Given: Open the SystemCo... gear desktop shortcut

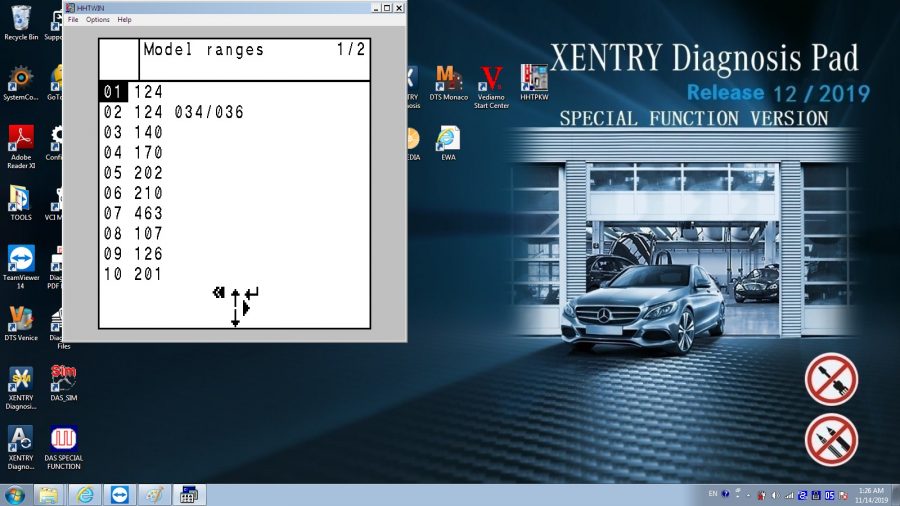Looking at the screenshot, I should 21,83.
